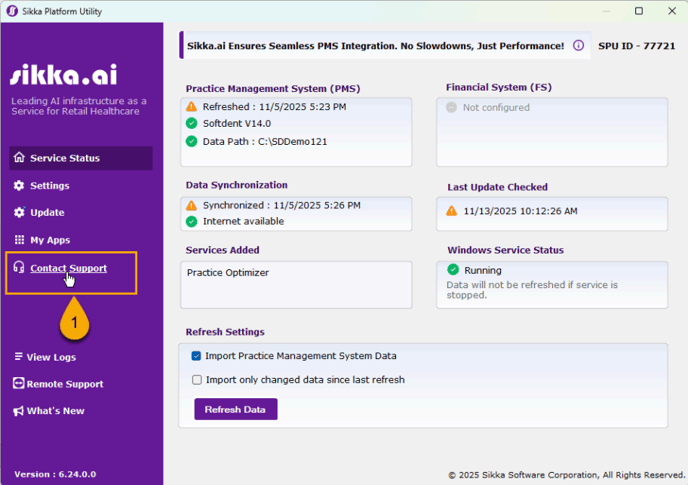
Task: Click the info icon in the top banner
Action: tap(578, 46)
